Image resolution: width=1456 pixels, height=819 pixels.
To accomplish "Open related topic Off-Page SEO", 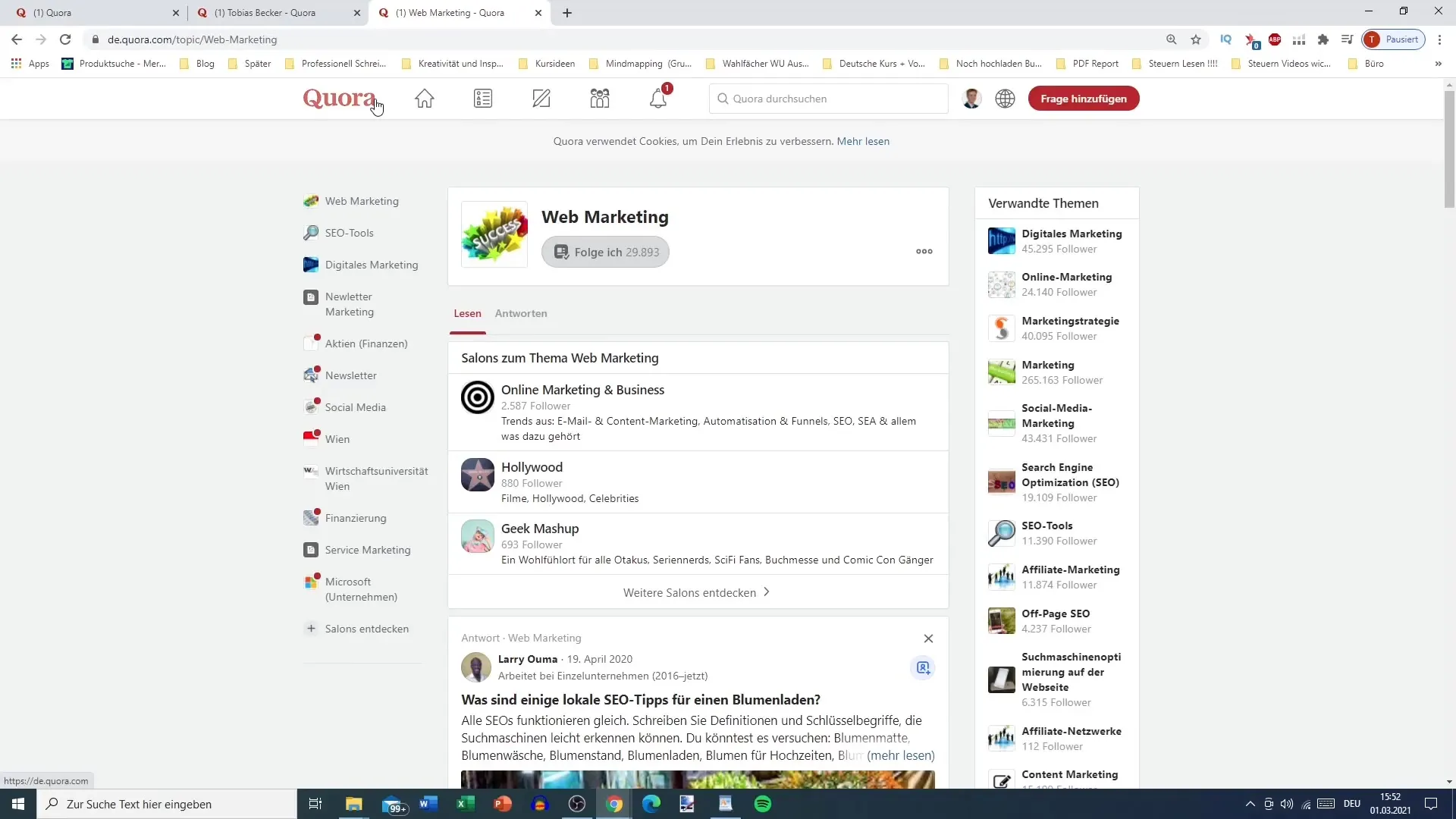I will pyautogui.click(x=1056, y=613).
